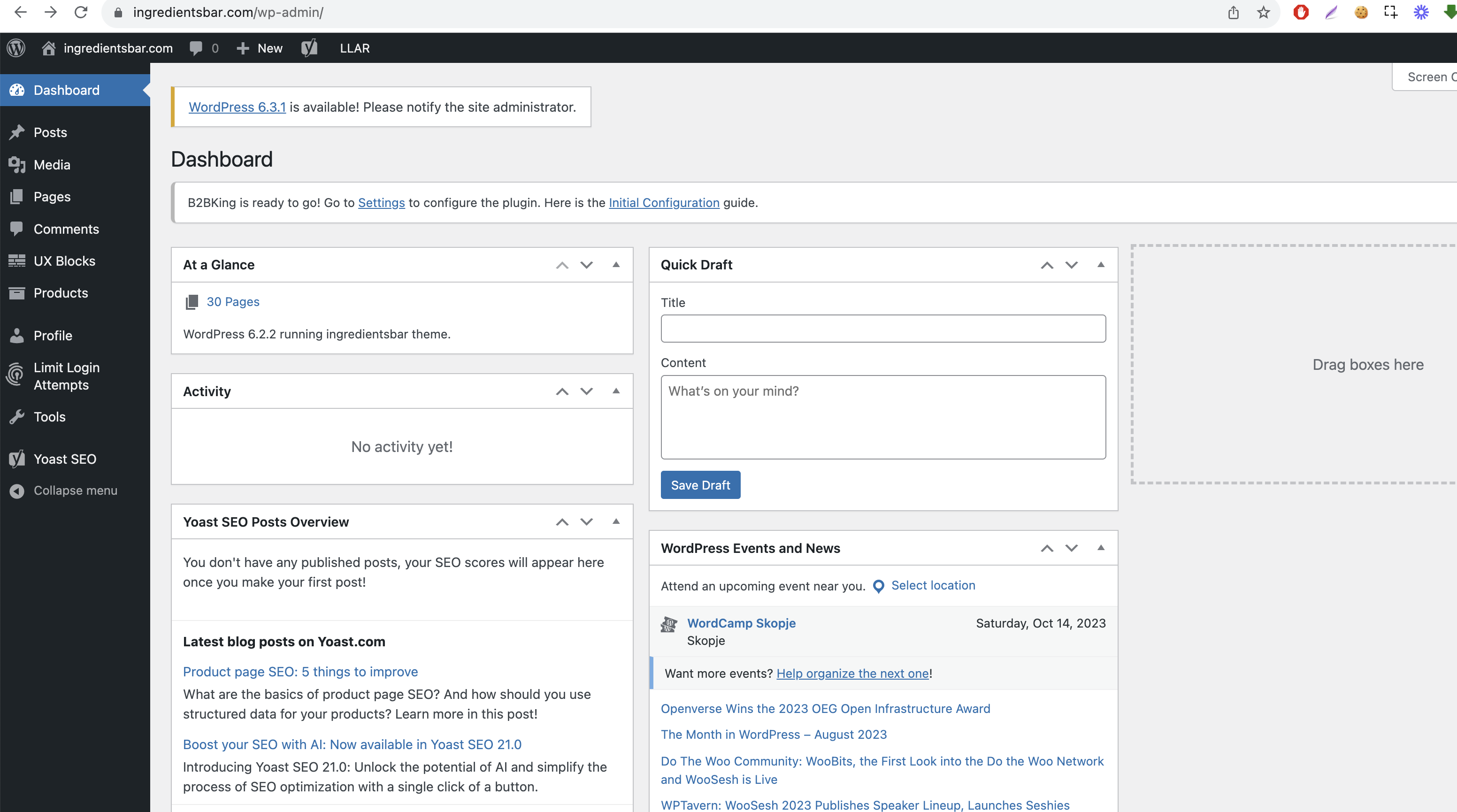Click the Save Draft button
The width and height of the screenshot is (1457, 812).
(x=700, y=485)
